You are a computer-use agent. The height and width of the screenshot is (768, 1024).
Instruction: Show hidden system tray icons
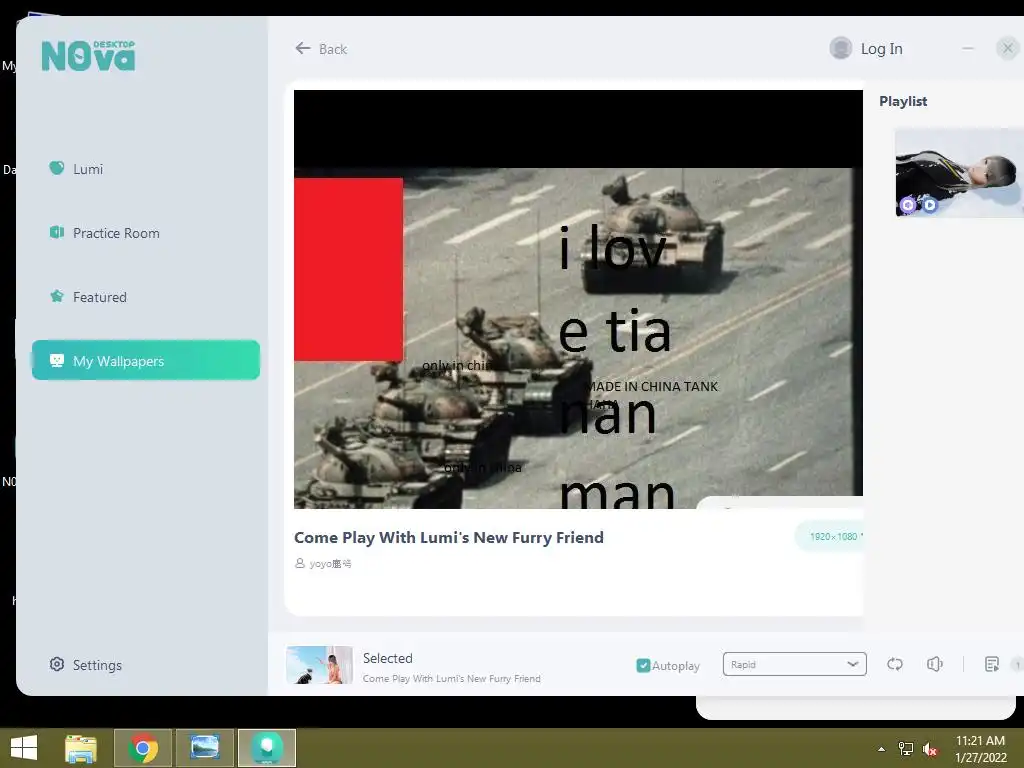[x=882, y=749]
